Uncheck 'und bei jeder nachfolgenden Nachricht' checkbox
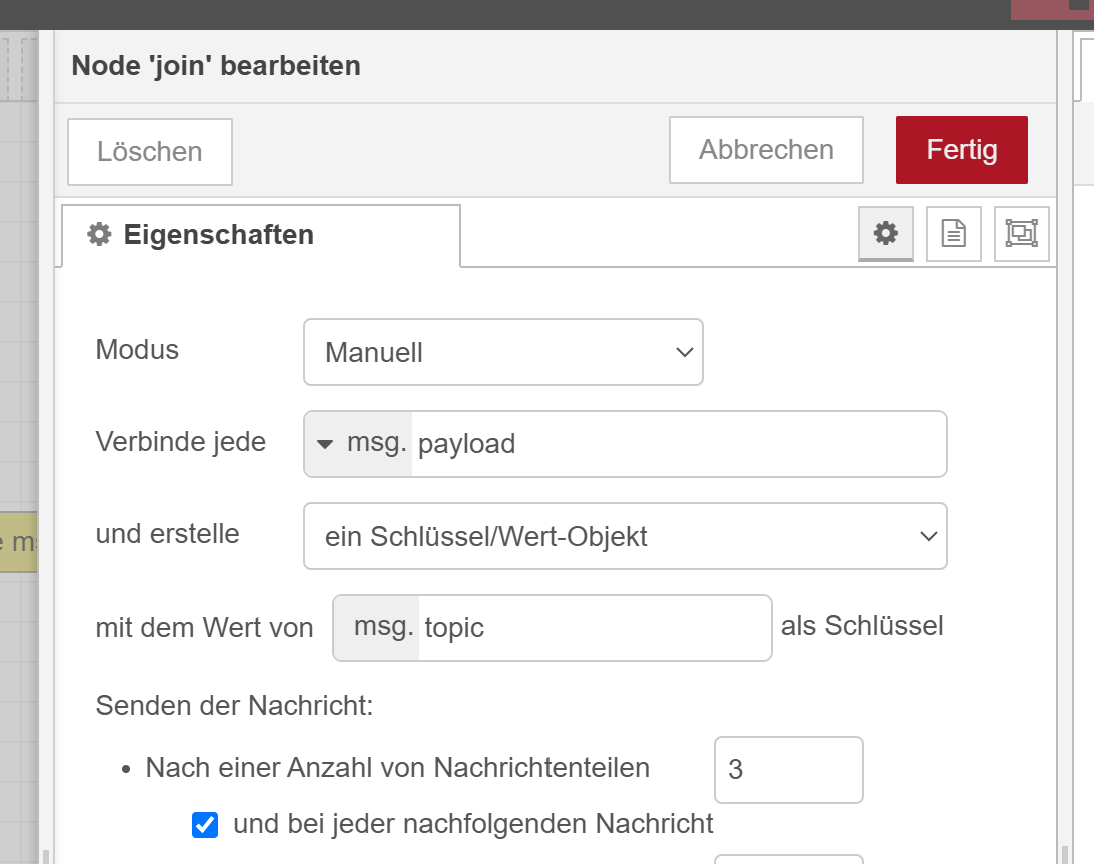 click(205, 825)
